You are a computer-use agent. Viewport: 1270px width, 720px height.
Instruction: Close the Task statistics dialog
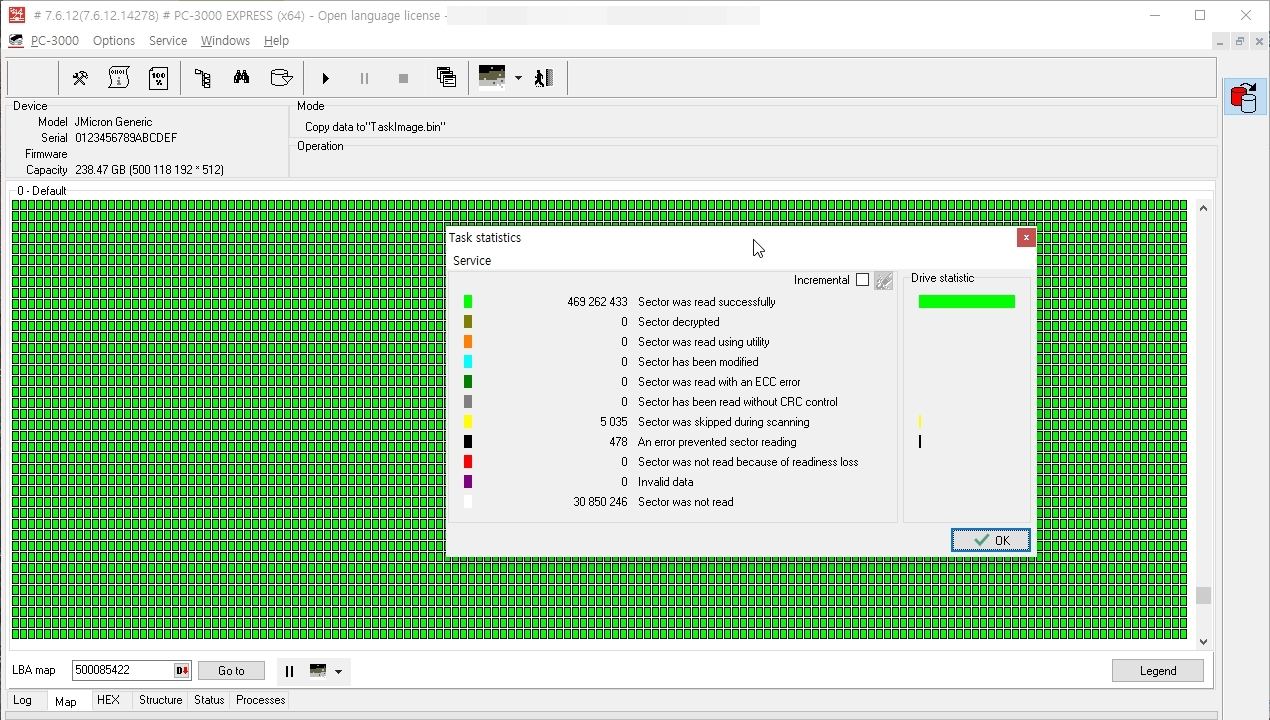[1026, 238]
